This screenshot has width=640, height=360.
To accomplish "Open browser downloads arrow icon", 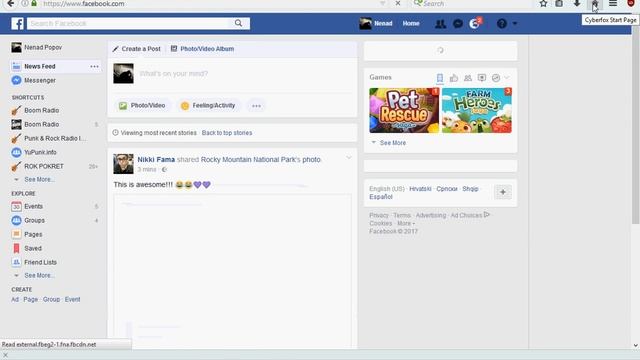I will click(577, 4).
